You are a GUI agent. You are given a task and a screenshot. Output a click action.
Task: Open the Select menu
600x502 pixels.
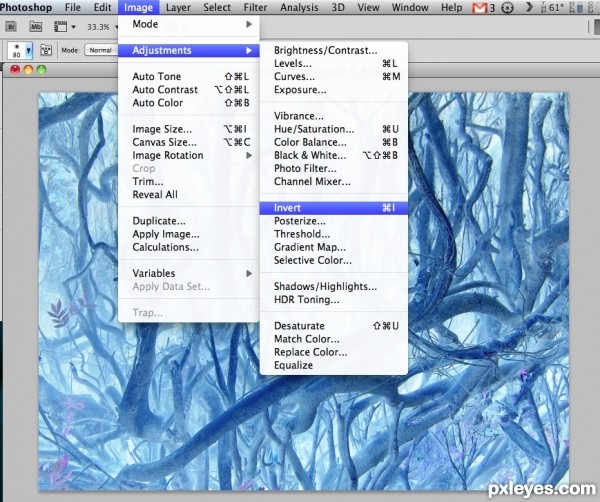(217, 7)
